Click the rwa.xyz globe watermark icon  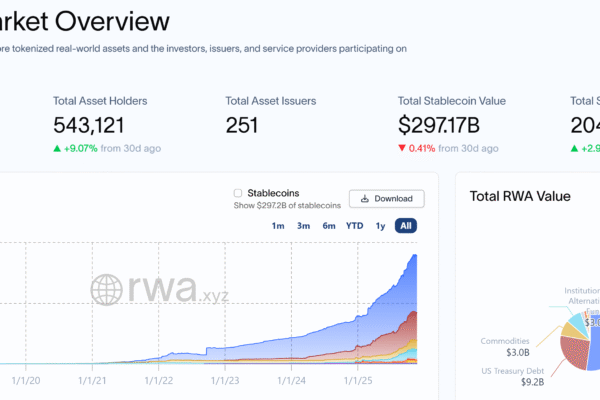[107, 290]
